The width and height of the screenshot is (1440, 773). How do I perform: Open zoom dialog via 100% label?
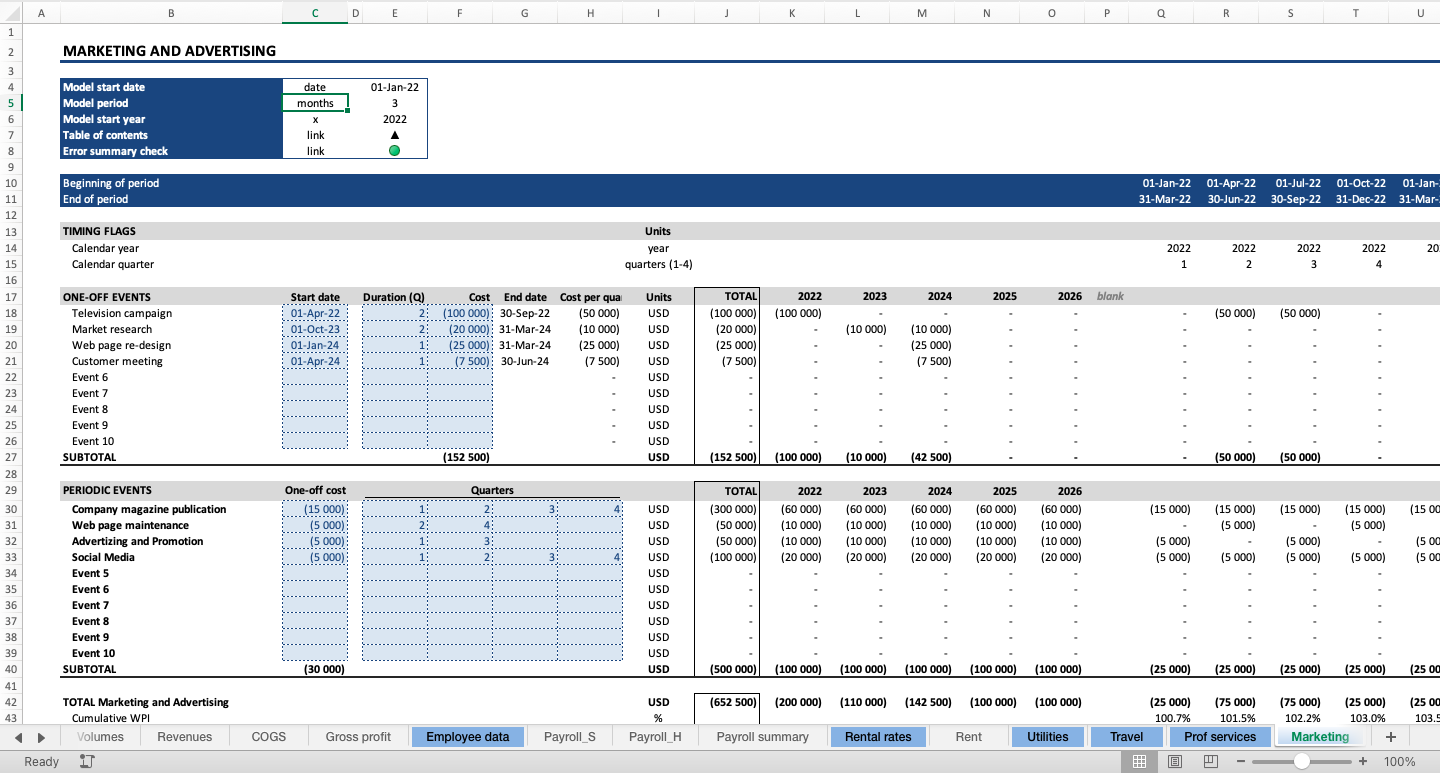click(1399, 762)
